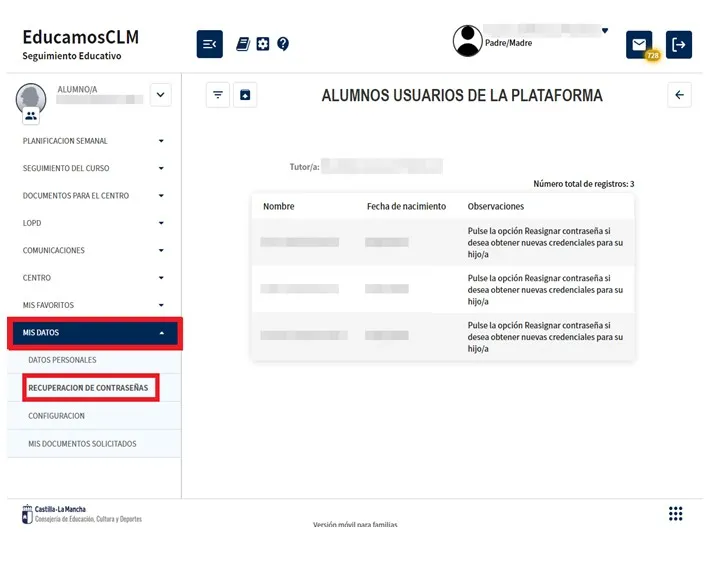Open the manual book icon
Image resolution: width=718 pixels, height=564 pixels.
pyautogui.click(x=243, y=44)
